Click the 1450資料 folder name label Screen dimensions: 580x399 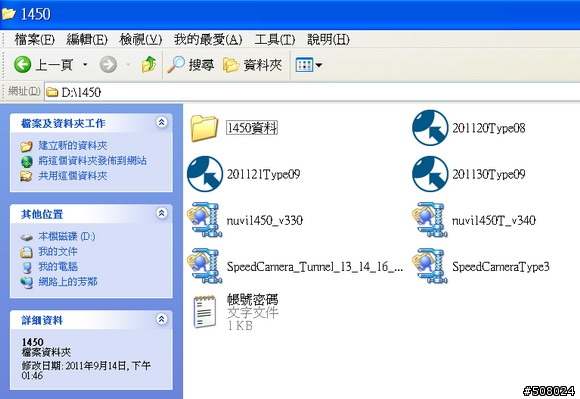coord(252,128)
